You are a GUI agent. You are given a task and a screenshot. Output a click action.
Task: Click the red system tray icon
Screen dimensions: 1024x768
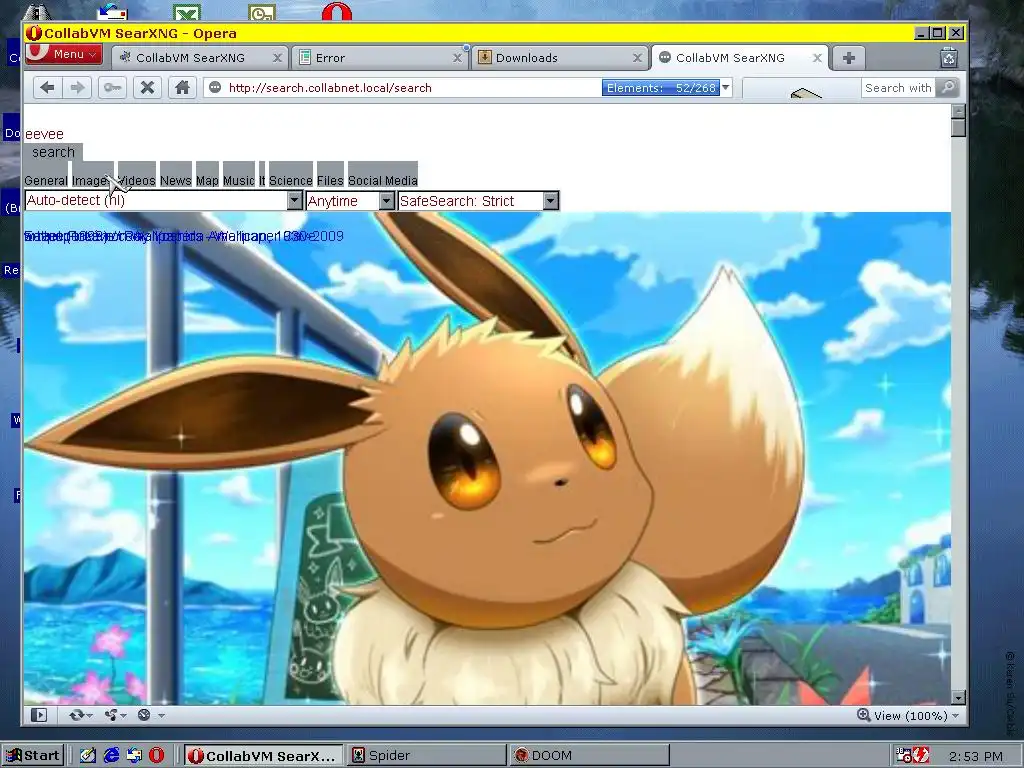(920, 756)
